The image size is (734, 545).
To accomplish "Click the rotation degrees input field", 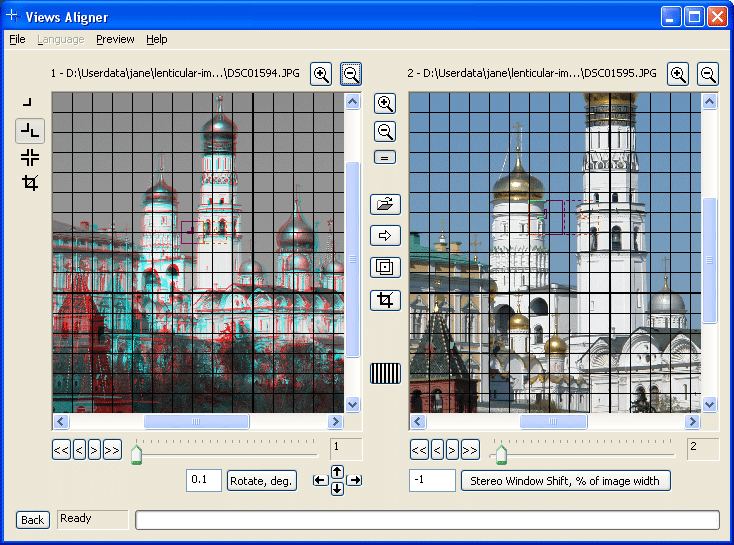I will [204, 481].
